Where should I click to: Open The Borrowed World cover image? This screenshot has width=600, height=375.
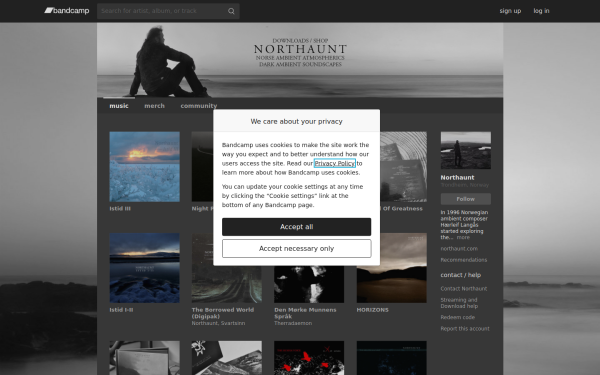pyautogui.click(x=227, y=284)
